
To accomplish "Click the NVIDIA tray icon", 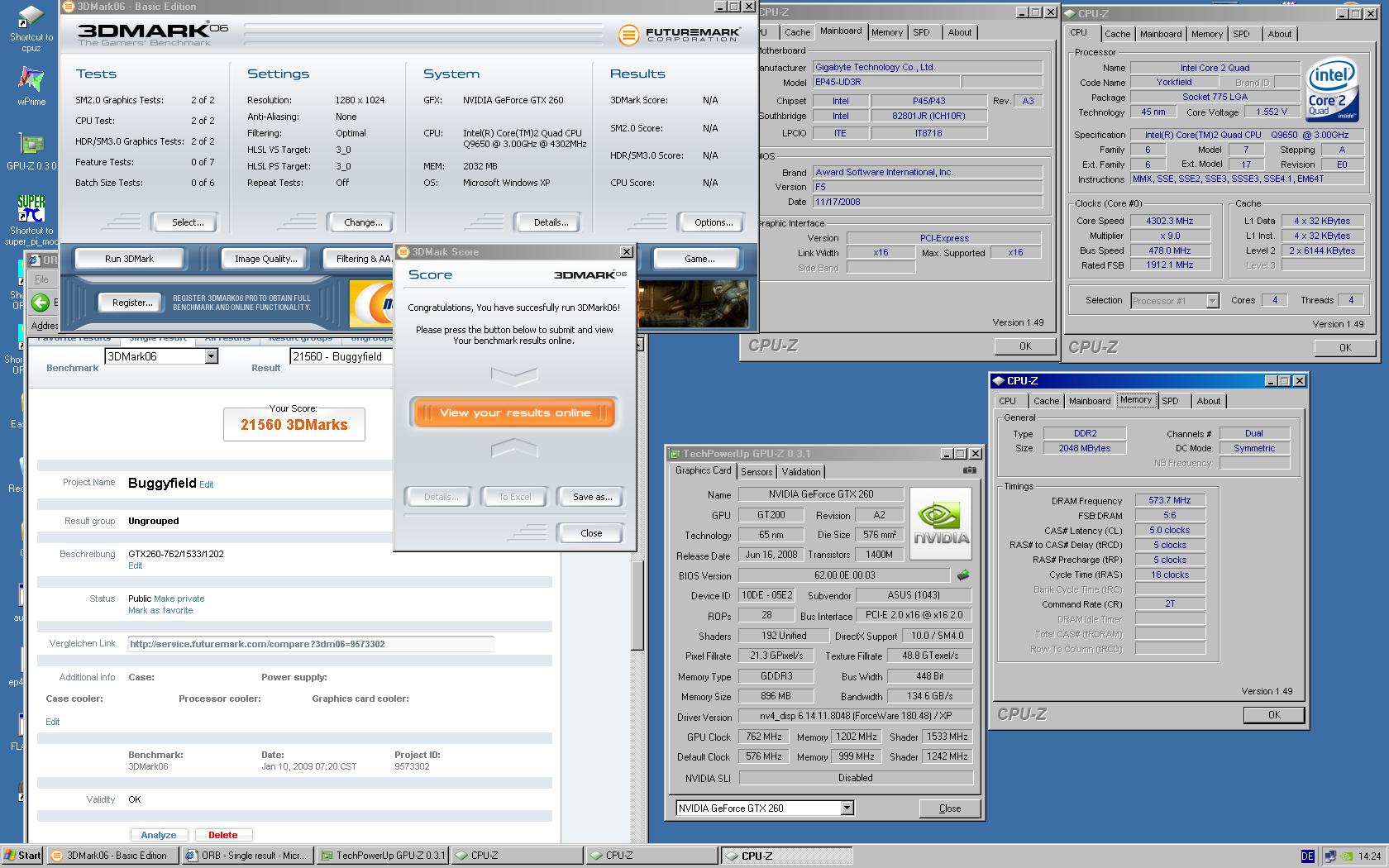I will pyautogui.click(x=1347, y=856).
